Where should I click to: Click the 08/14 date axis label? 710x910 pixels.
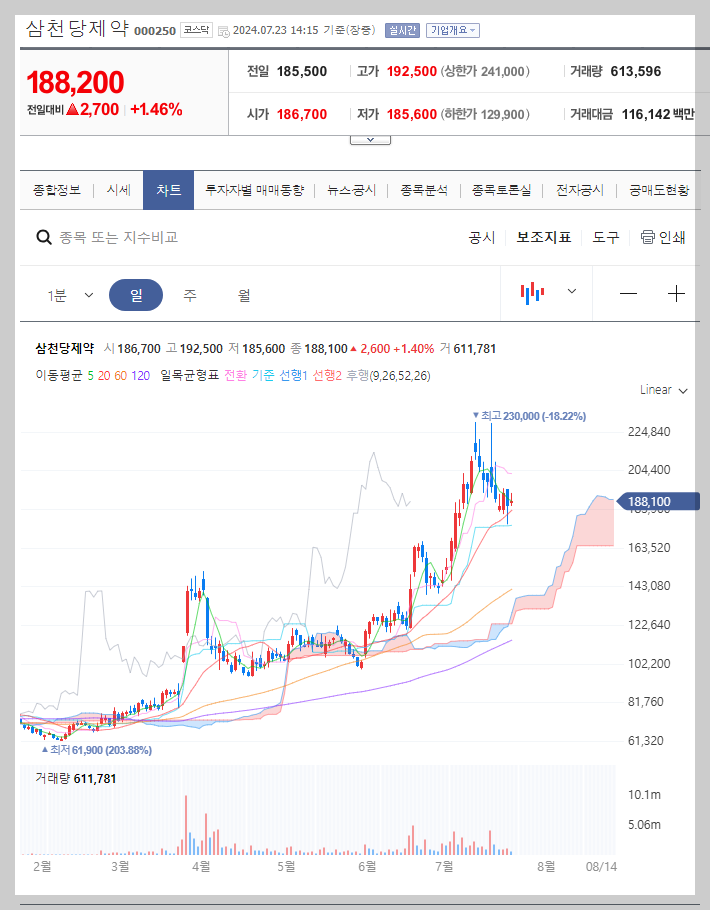601,866
